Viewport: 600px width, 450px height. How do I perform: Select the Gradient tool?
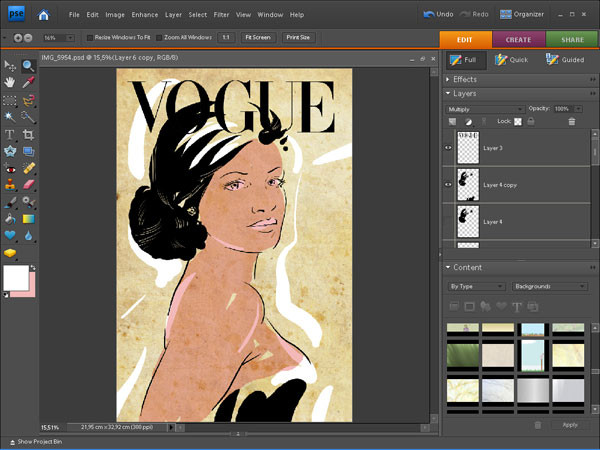(x=28, y=219)
